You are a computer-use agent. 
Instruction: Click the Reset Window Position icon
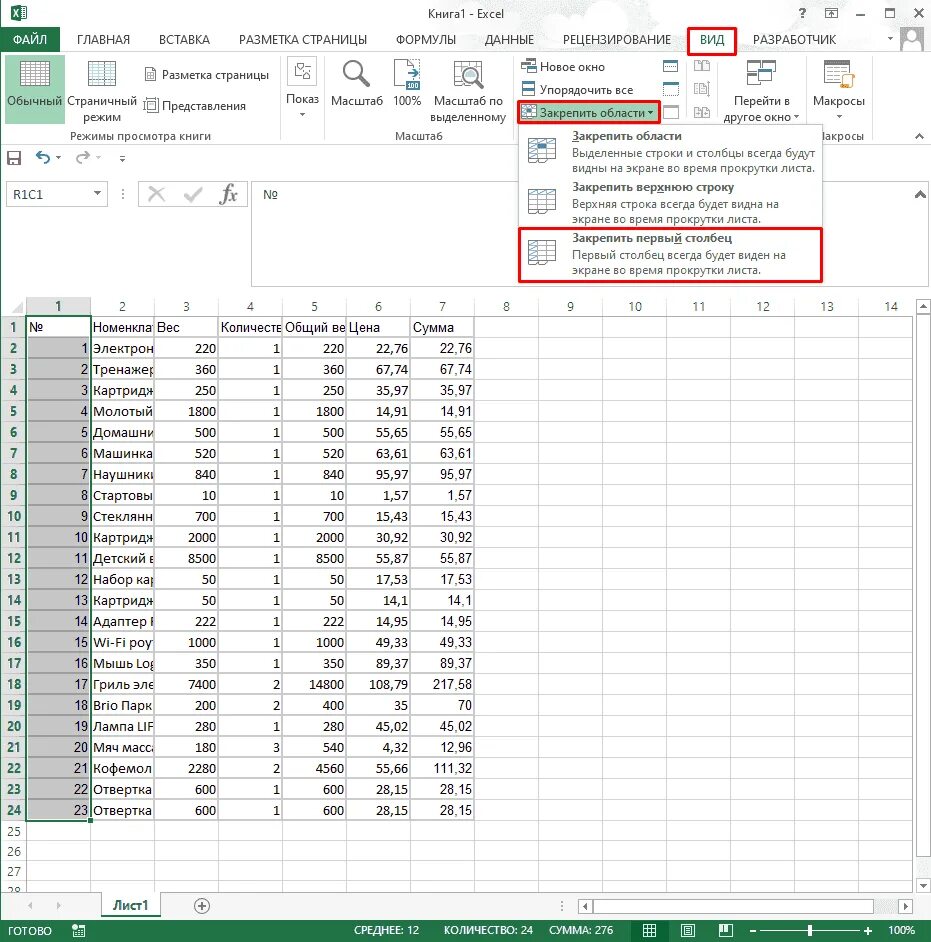[x=702, y=112]
